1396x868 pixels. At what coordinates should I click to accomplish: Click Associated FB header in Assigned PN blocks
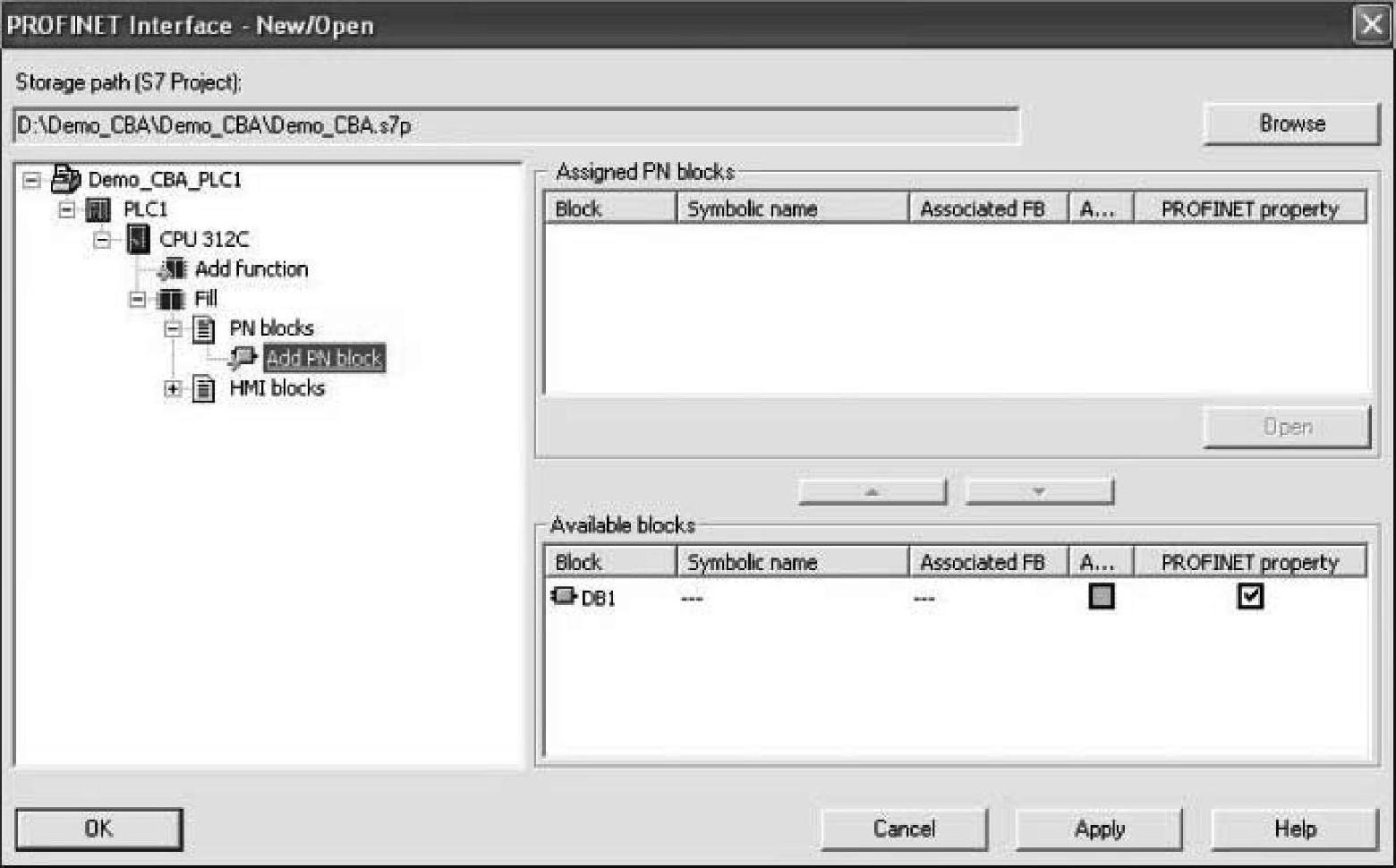click(x=989, y=208)
